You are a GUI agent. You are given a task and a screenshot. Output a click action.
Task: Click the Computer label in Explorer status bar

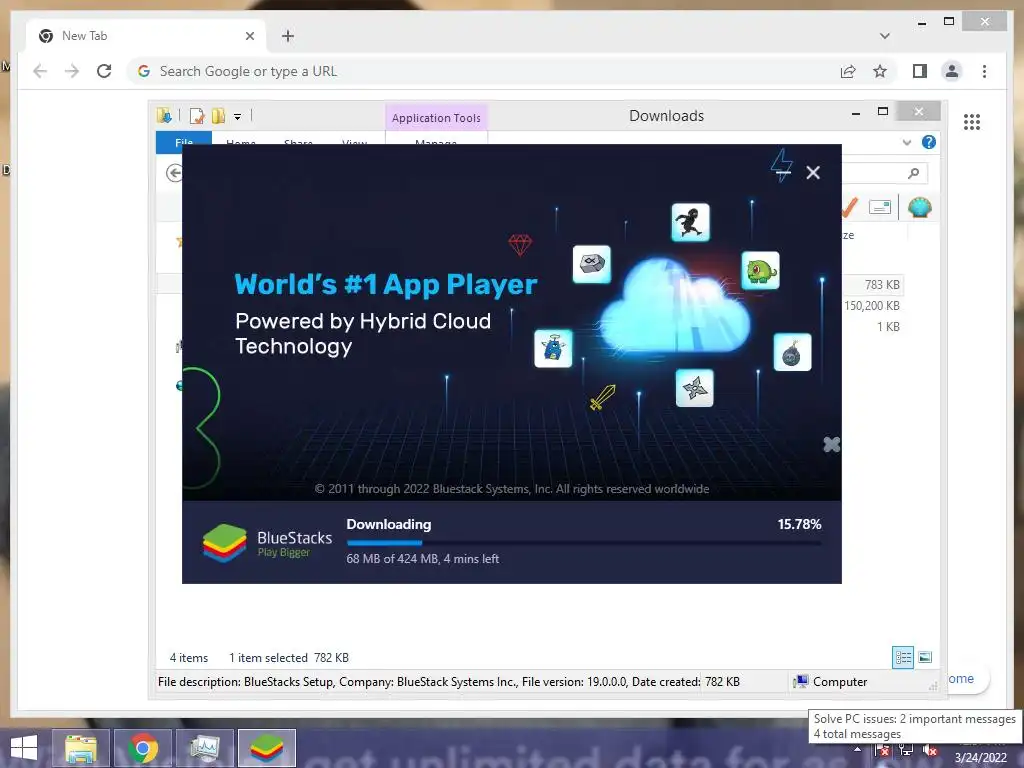[x=840, y=682]
